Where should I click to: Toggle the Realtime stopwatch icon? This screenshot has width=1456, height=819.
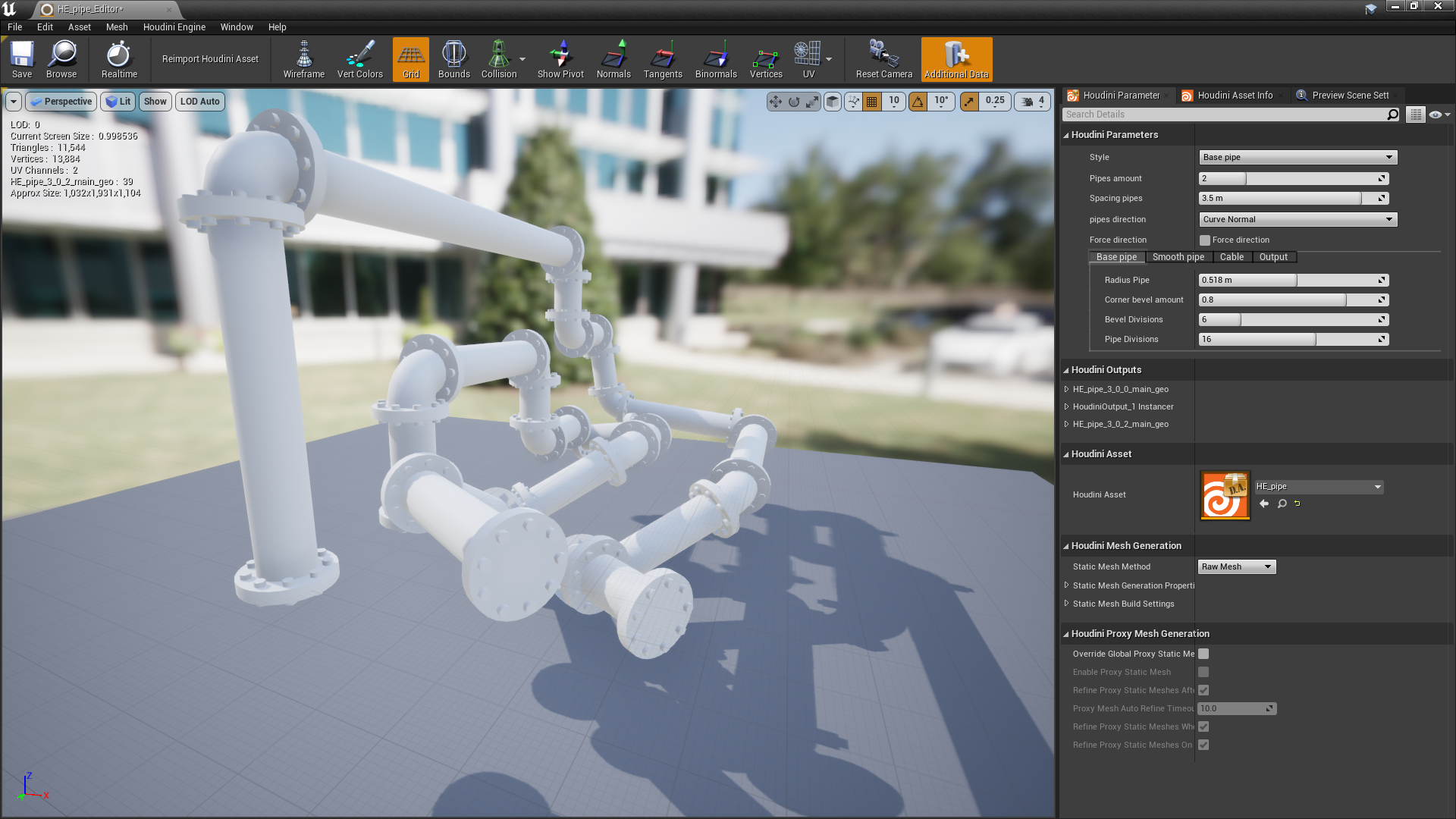point(119,59)
